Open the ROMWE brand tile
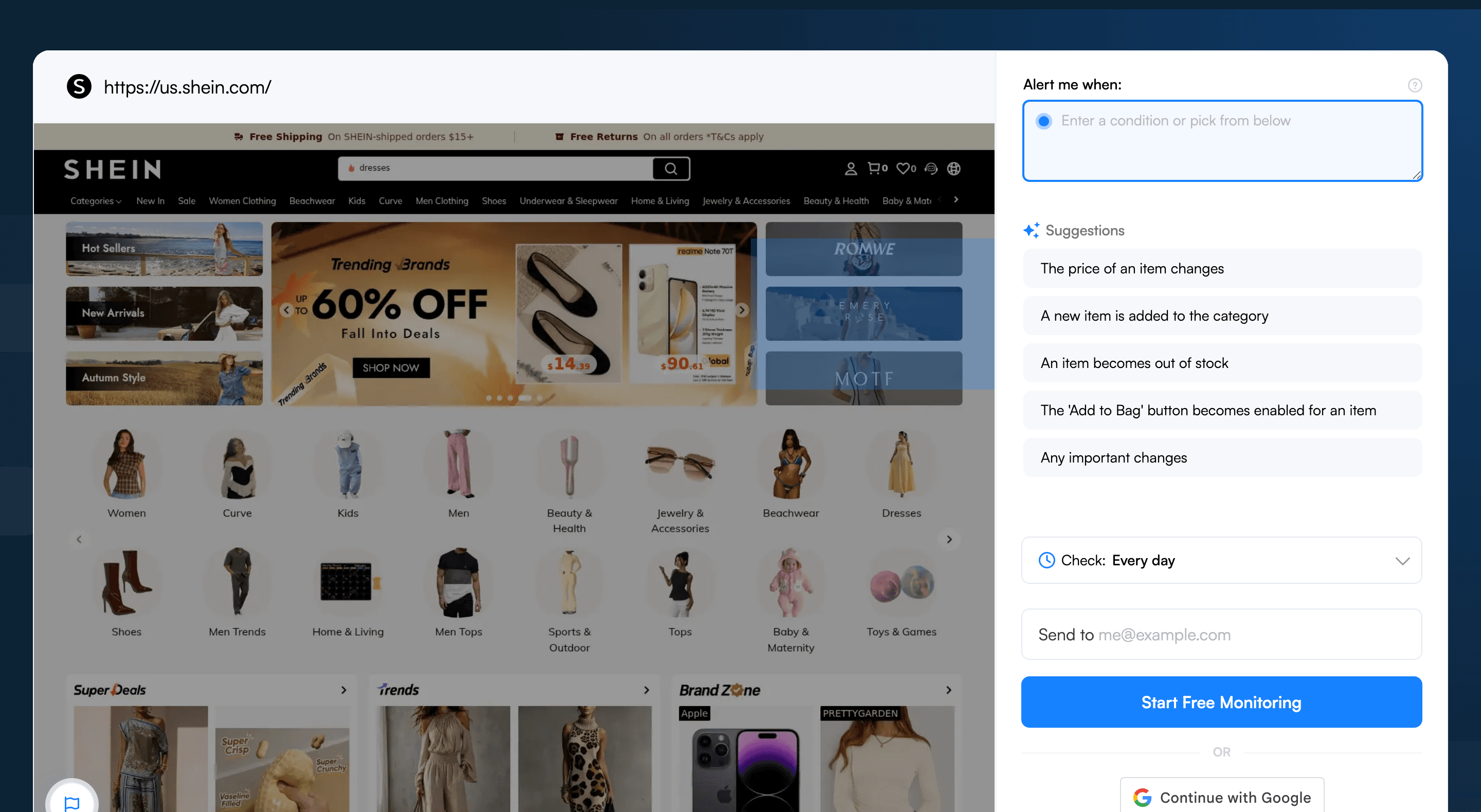The height and width of the screenshot is (812, 1481). (863, 249)
